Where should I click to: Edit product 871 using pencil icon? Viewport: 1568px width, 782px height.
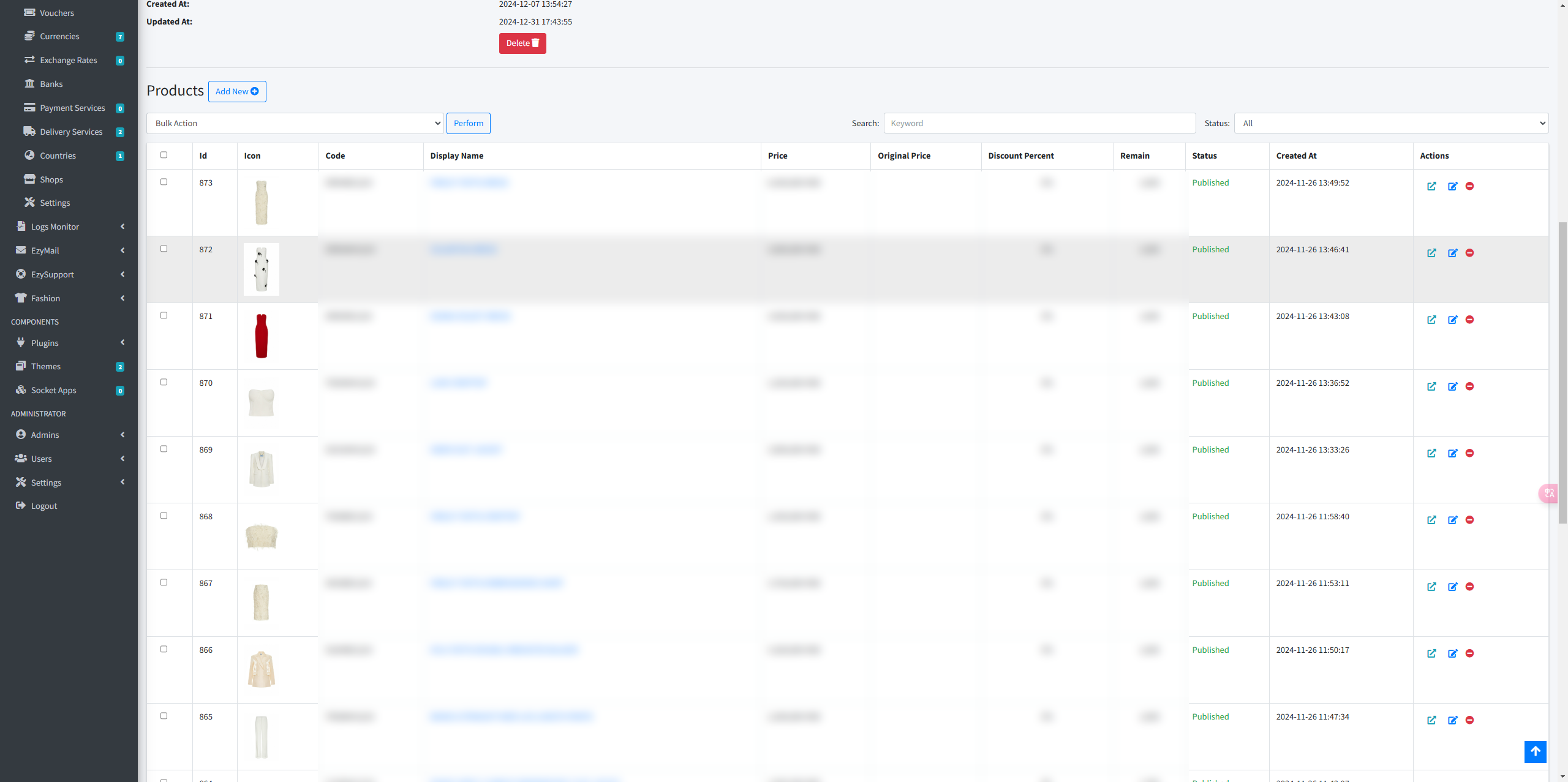tap(1452, 320)
